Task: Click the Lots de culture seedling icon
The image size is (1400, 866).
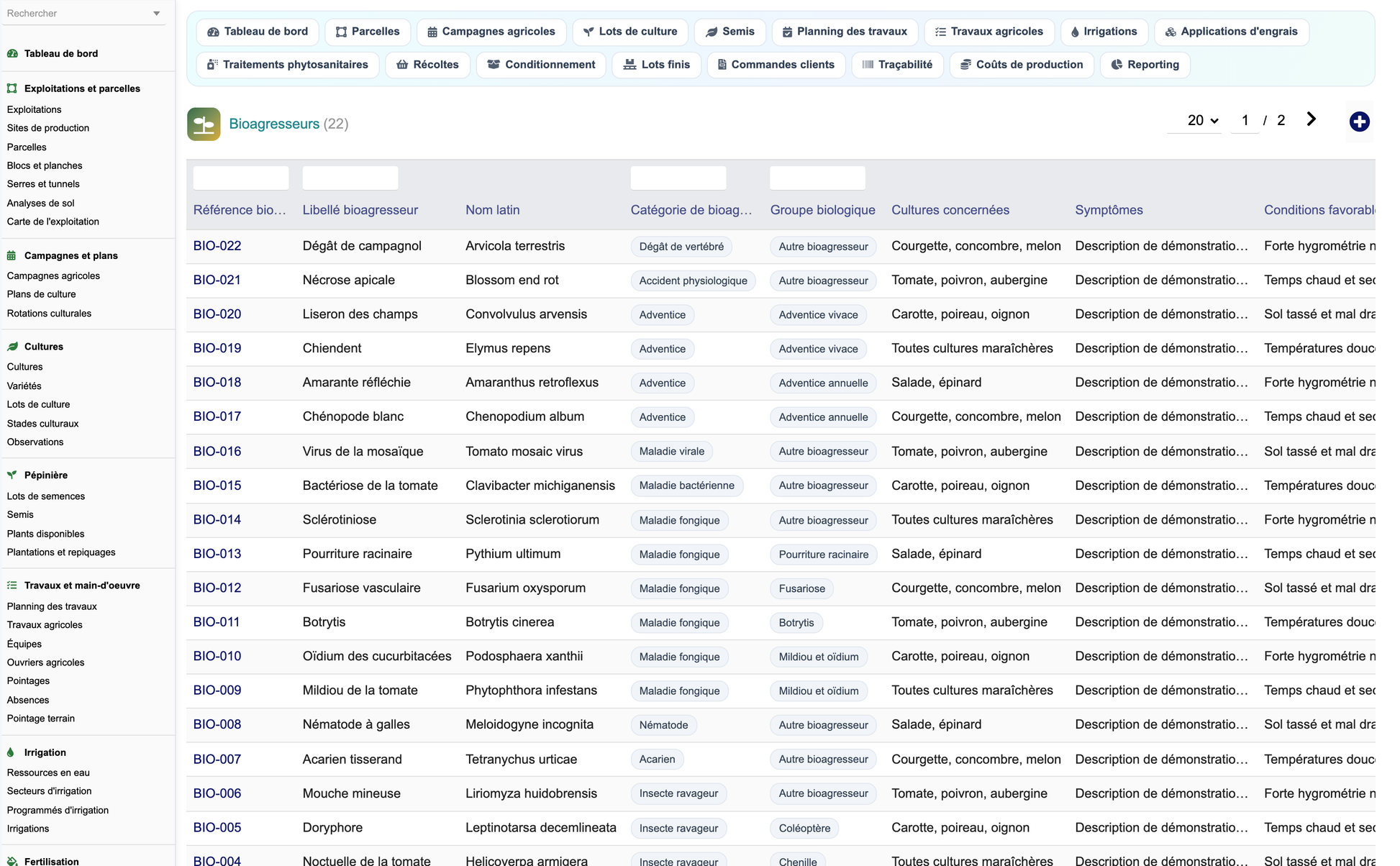Action: pos(588,32)
